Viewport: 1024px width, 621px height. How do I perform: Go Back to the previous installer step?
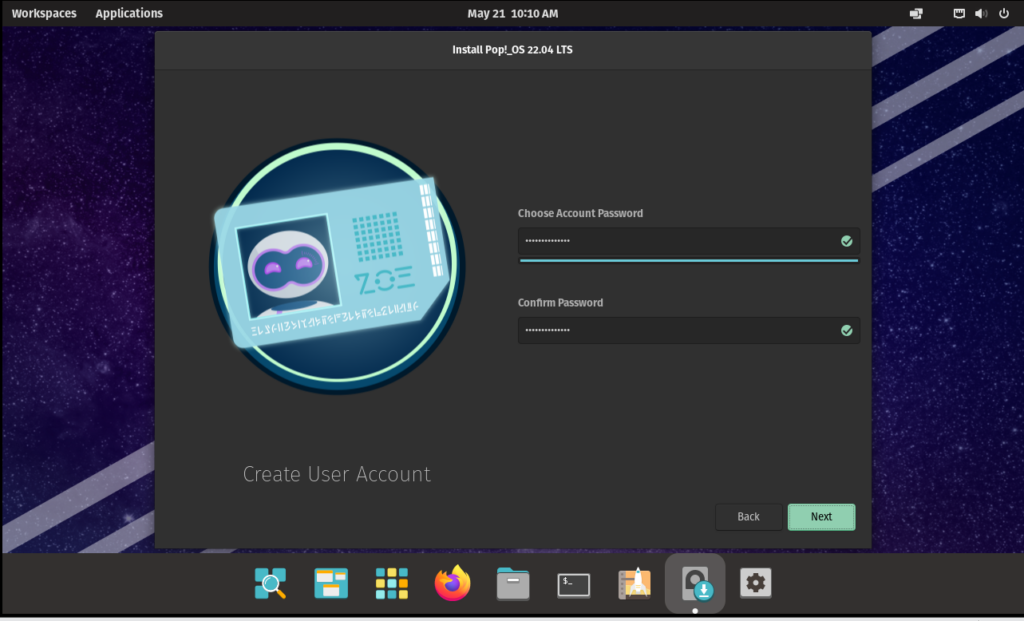pyautogui.click(x=748, y=517)
